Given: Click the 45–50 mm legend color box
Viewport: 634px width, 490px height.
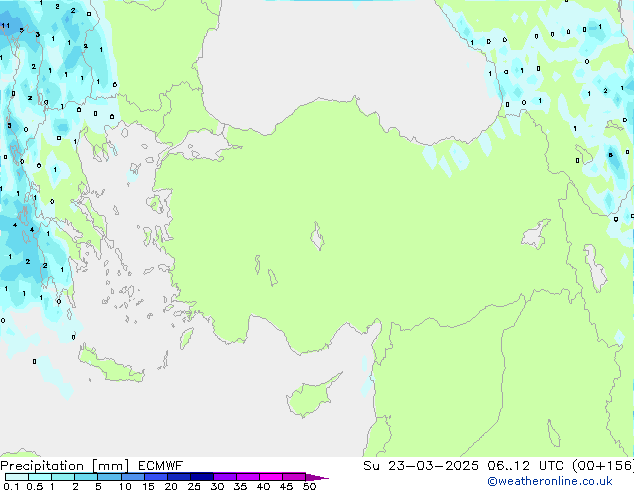Looking at the screenshot, I should point(294,477).
